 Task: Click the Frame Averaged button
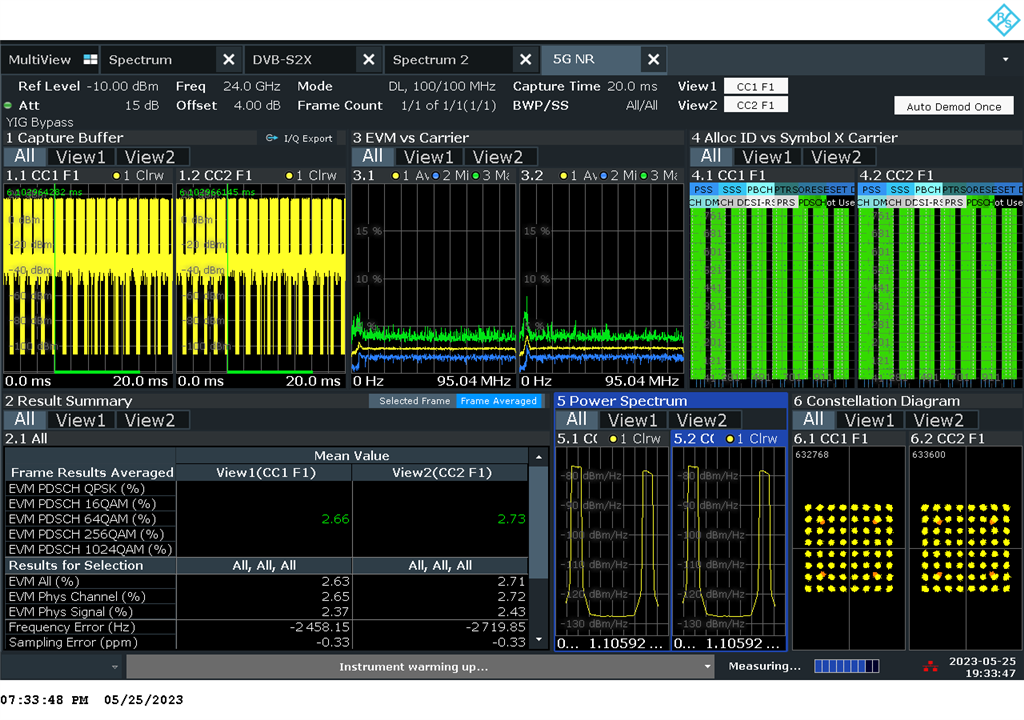[498, 401]
